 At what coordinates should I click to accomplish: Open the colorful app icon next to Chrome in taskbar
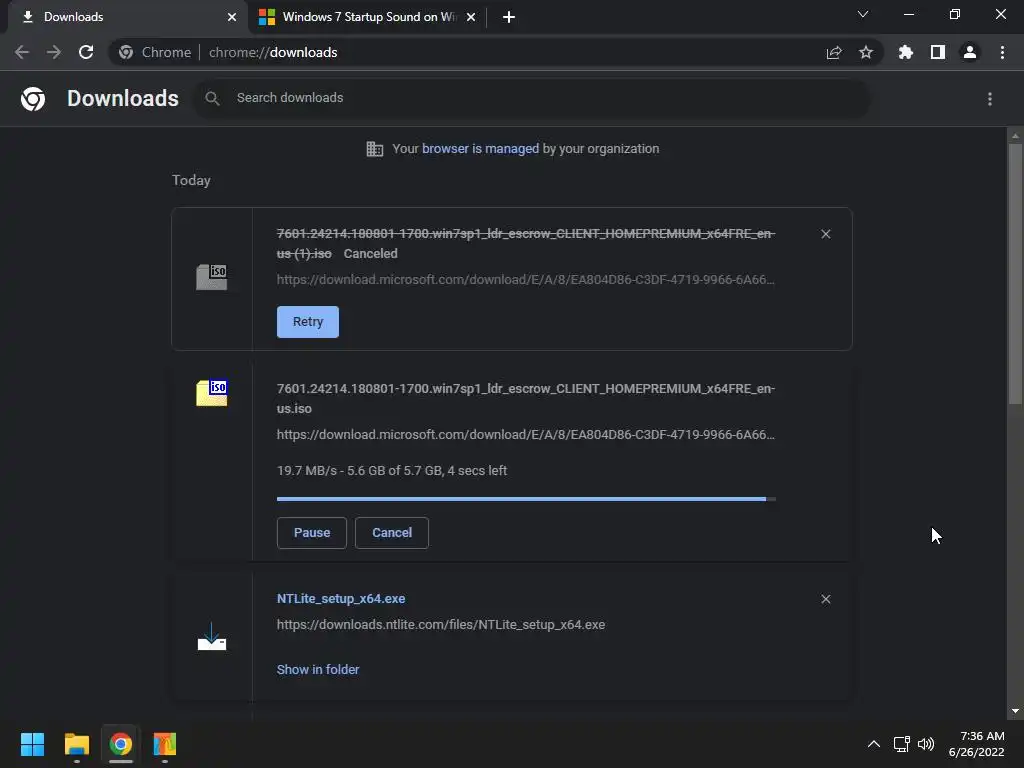pos(165,744)
